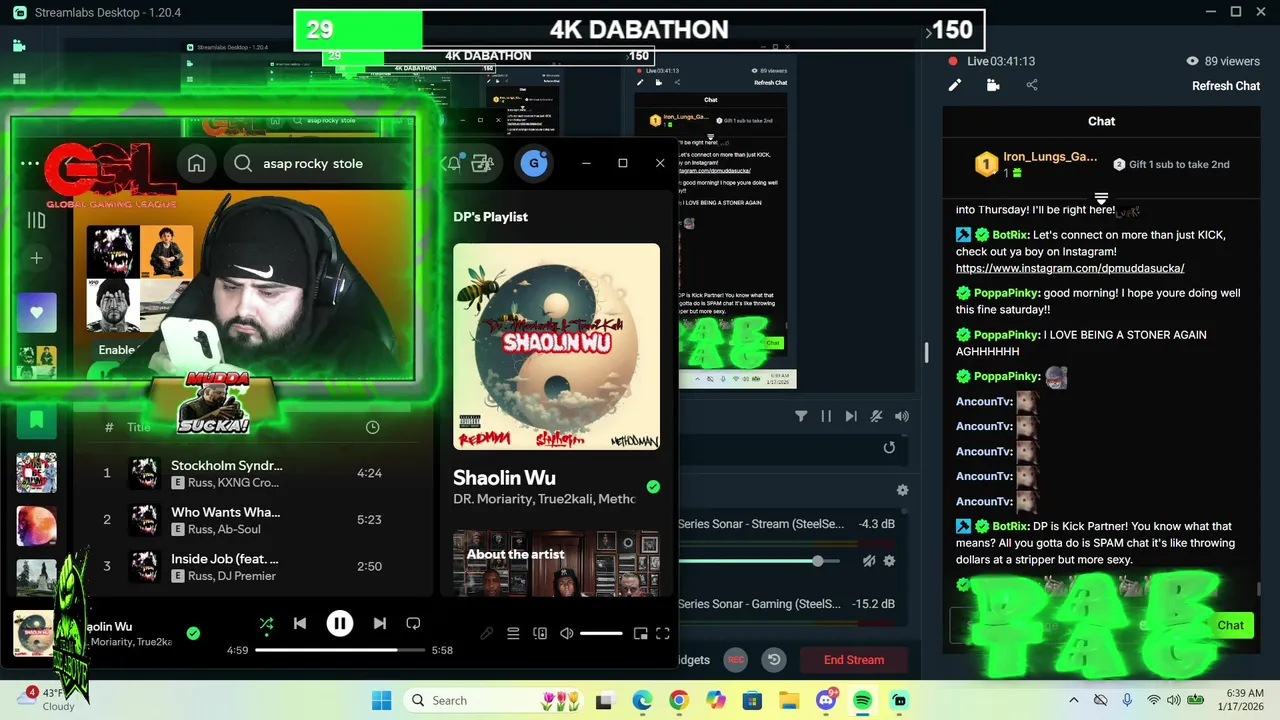Viewport: 1280px width, 720px height.
Task: Click Shaolin Wu album artwork
Action: click(x=556, y=347)
